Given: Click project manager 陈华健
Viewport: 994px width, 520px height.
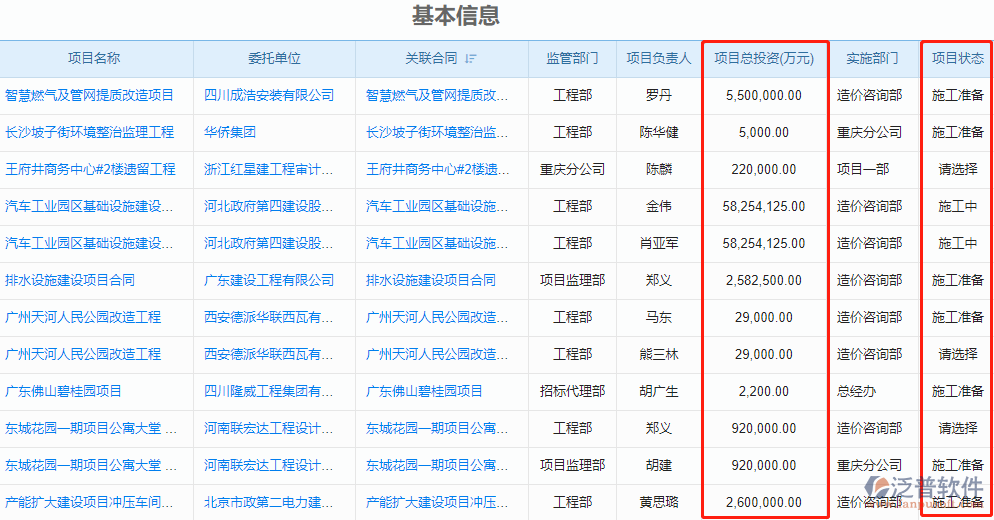Looking at the screenshot, I should pos(659,132).
